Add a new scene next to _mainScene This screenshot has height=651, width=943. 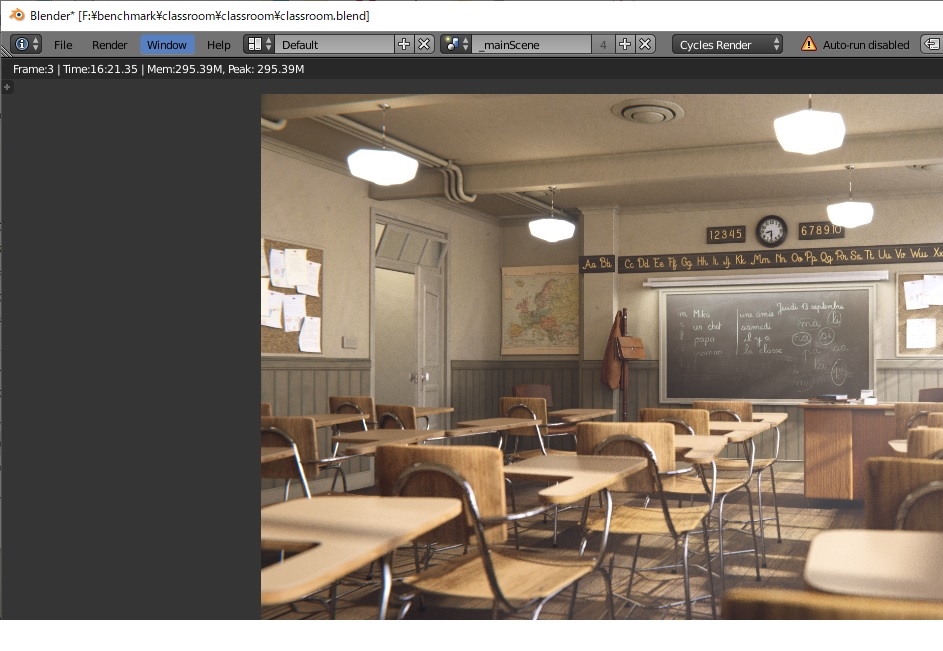pos(625,45)
